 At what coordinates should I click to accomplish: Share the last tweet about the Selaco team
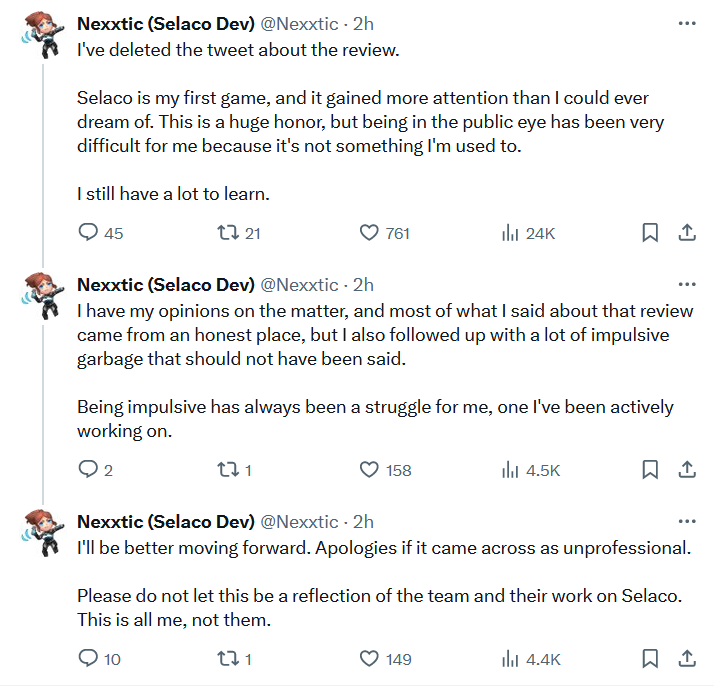[687, 659]
